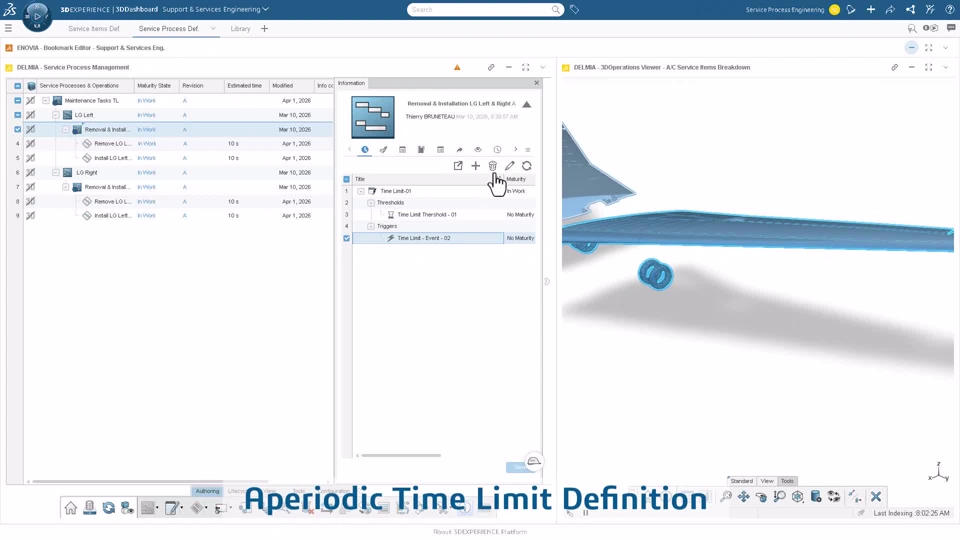Viewport: 960px width, 540px height.
Task: Collapse the Information panel header triangle
Action: pos(527,104)
